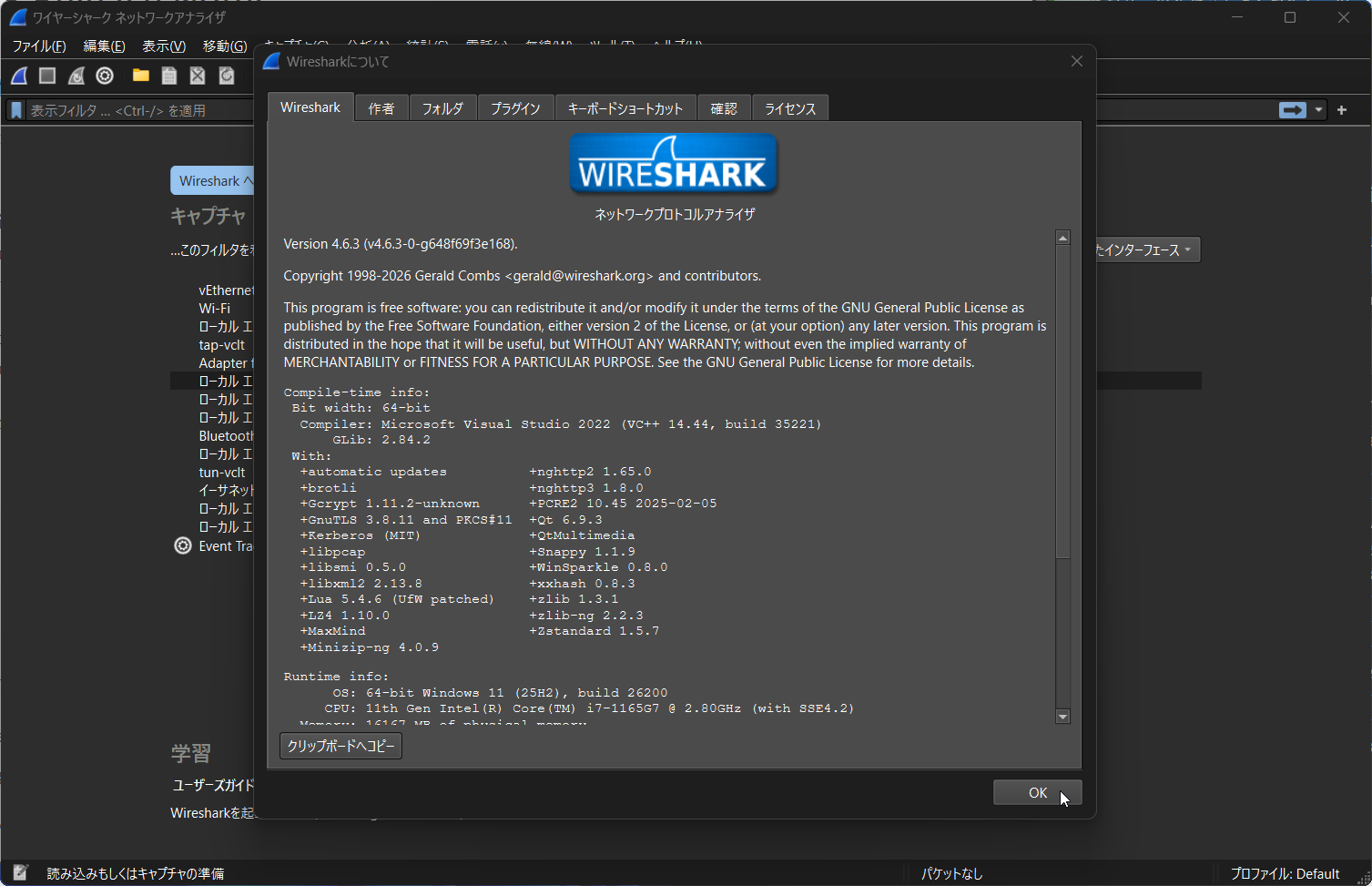Screen dimensions: 1372x886
Task: Open capture options with the gear icon
Action: coord(104,76)
